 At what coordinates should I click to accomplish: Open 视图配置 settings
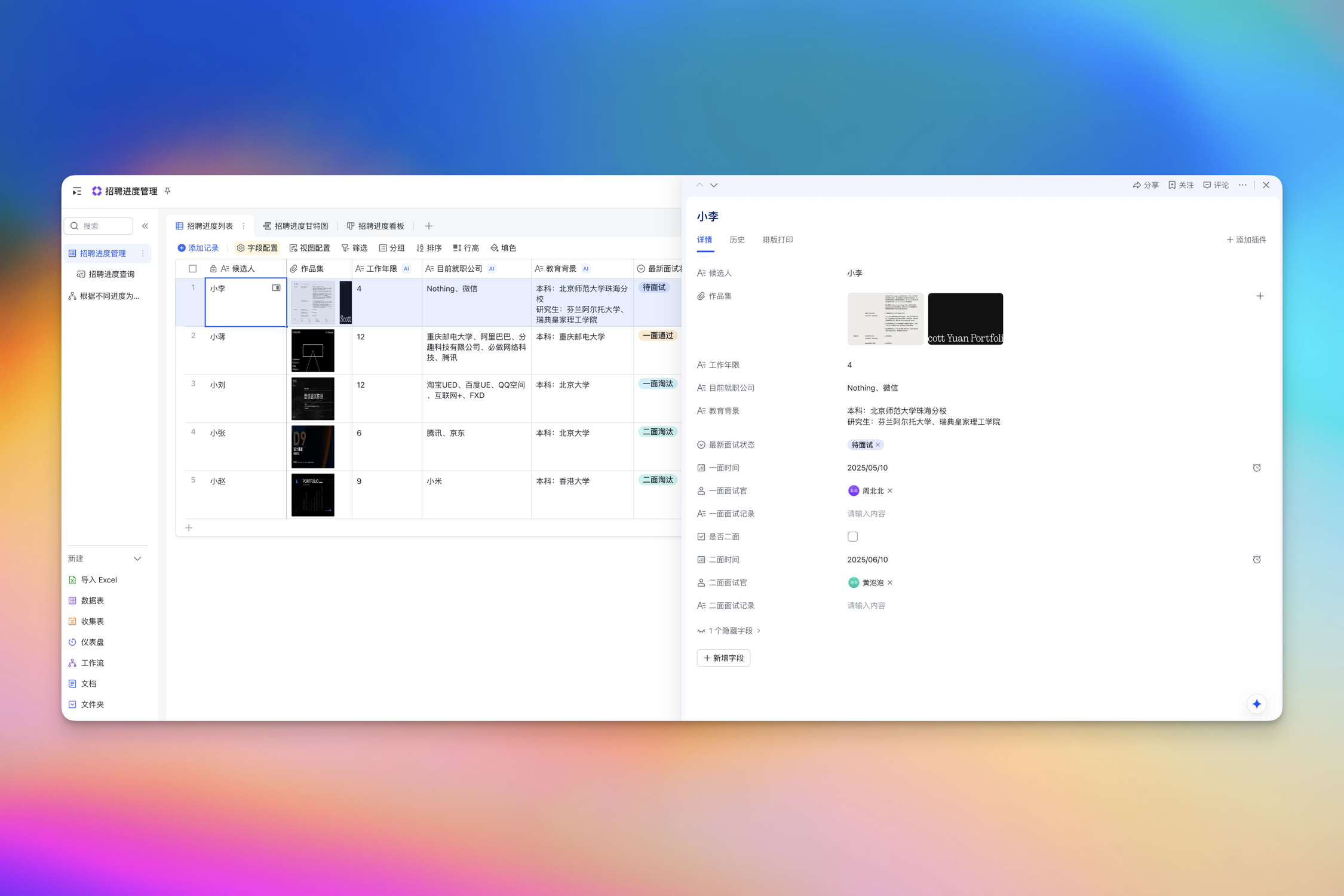click(x=310, y=248)
